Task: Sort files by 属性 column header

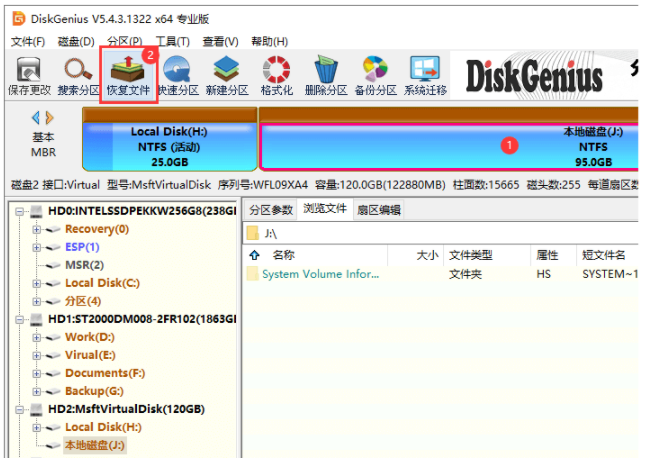Action: pyautogui.click(x=553, y=255)
